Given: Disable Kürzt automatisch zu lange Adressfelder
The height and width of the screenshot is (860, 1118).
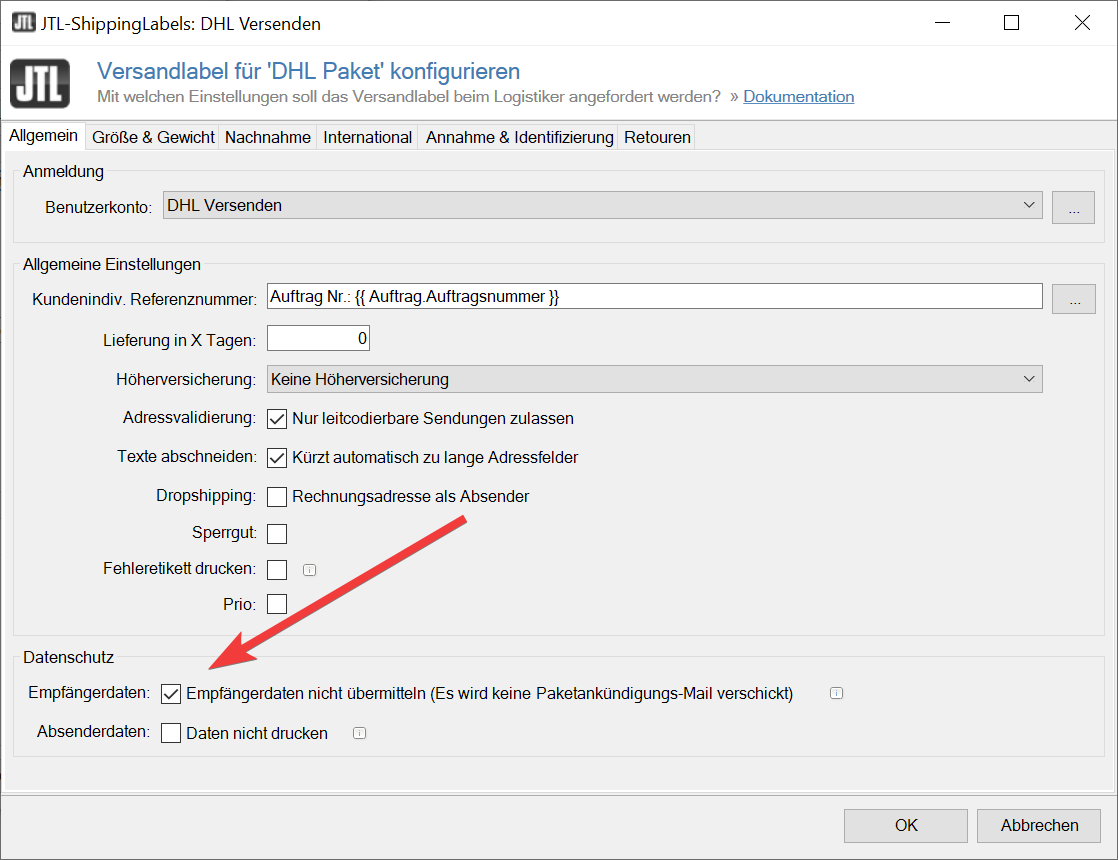Looking at the screenshot, I should 277,458.
